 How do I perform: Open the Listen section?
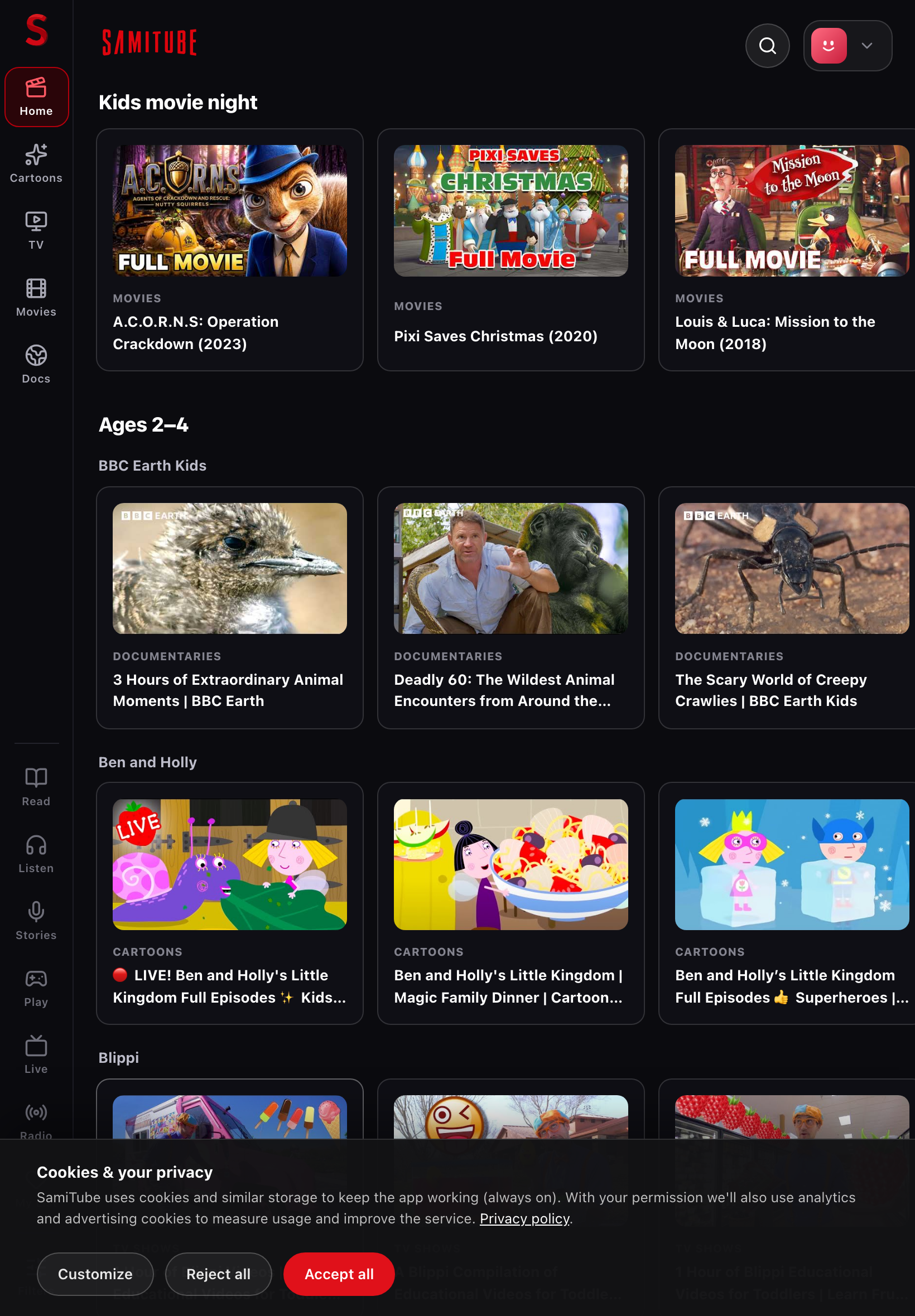[x=36, y=854]
